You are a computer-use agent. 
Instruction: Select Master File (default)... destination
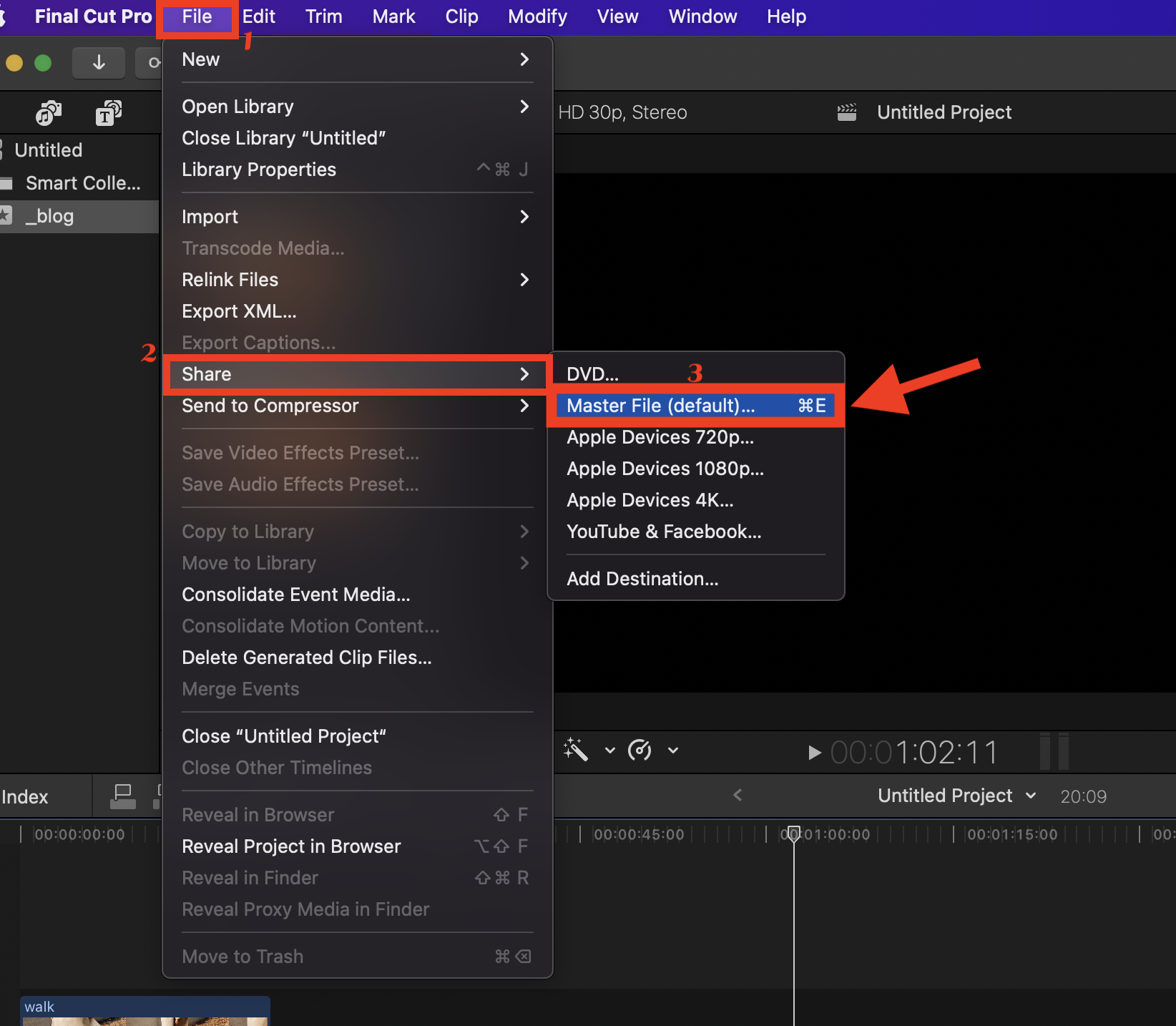(x=695, y=406)
